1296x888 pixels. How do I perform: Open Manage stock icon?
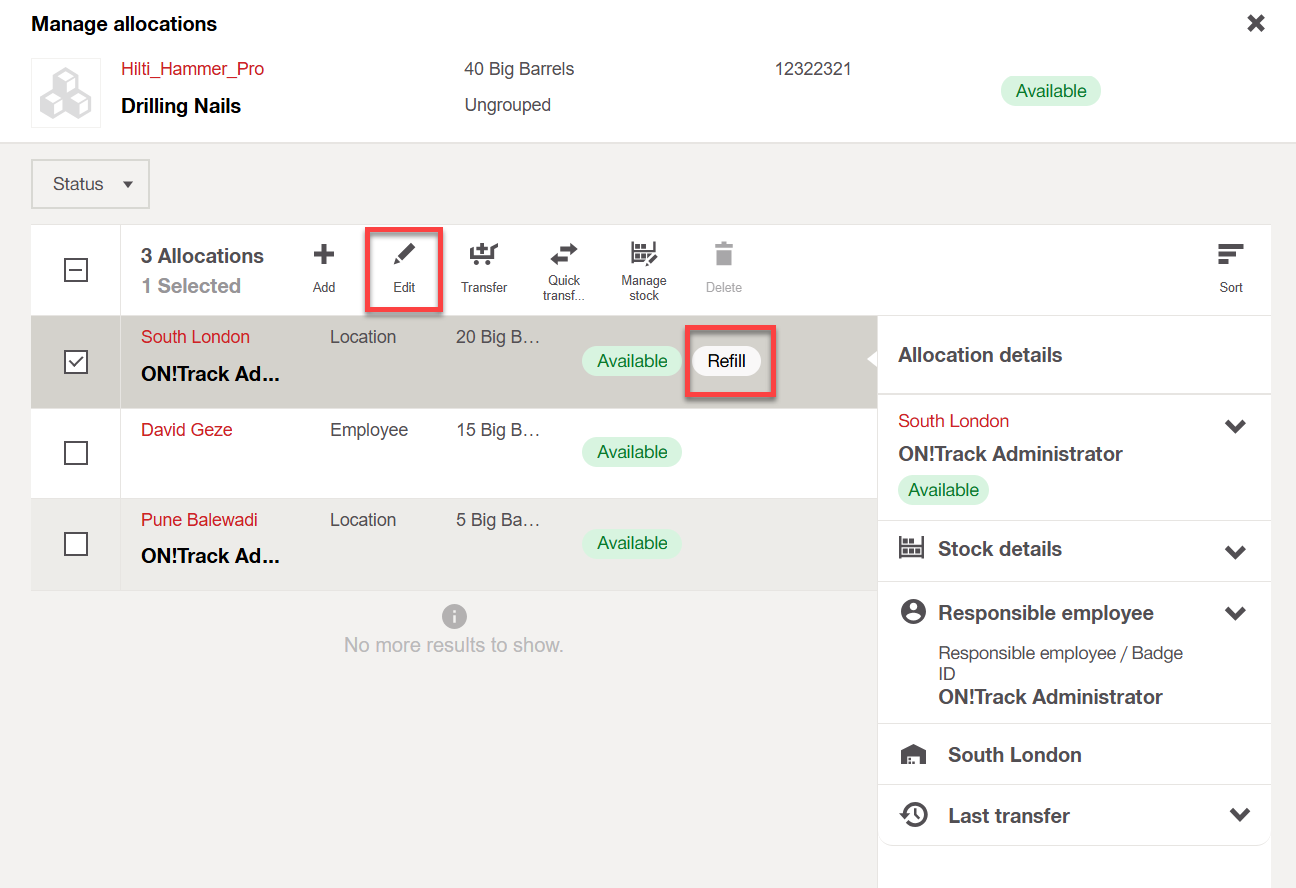[644, 253]
